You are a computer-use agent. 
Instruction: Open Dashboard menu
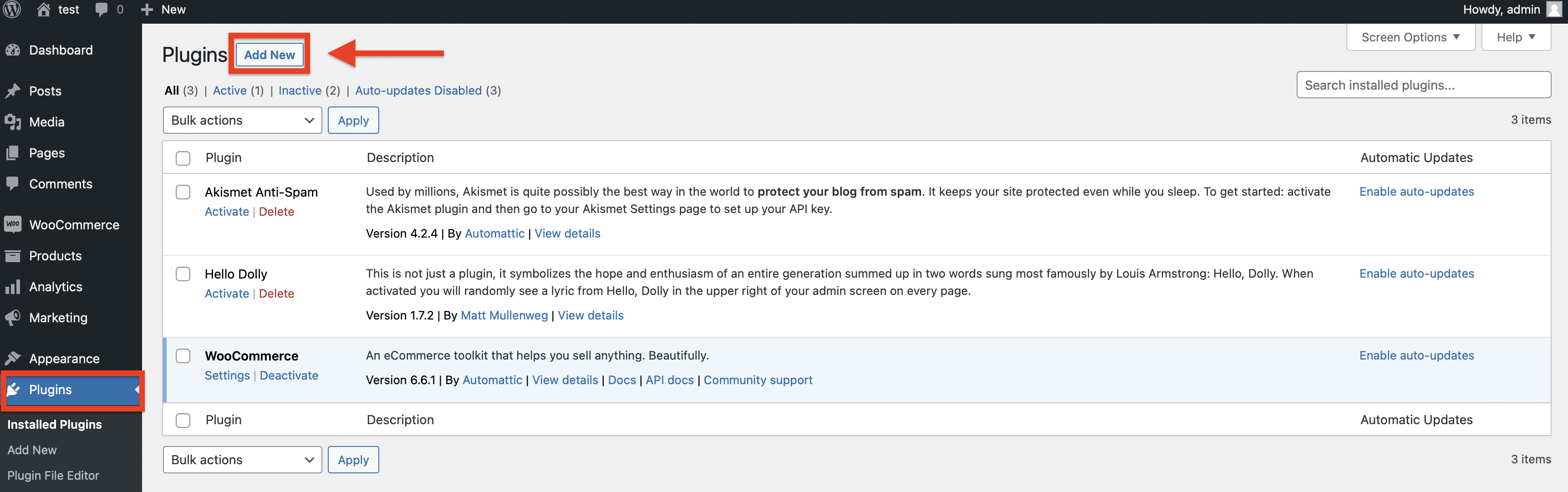(x=61, y=50)
